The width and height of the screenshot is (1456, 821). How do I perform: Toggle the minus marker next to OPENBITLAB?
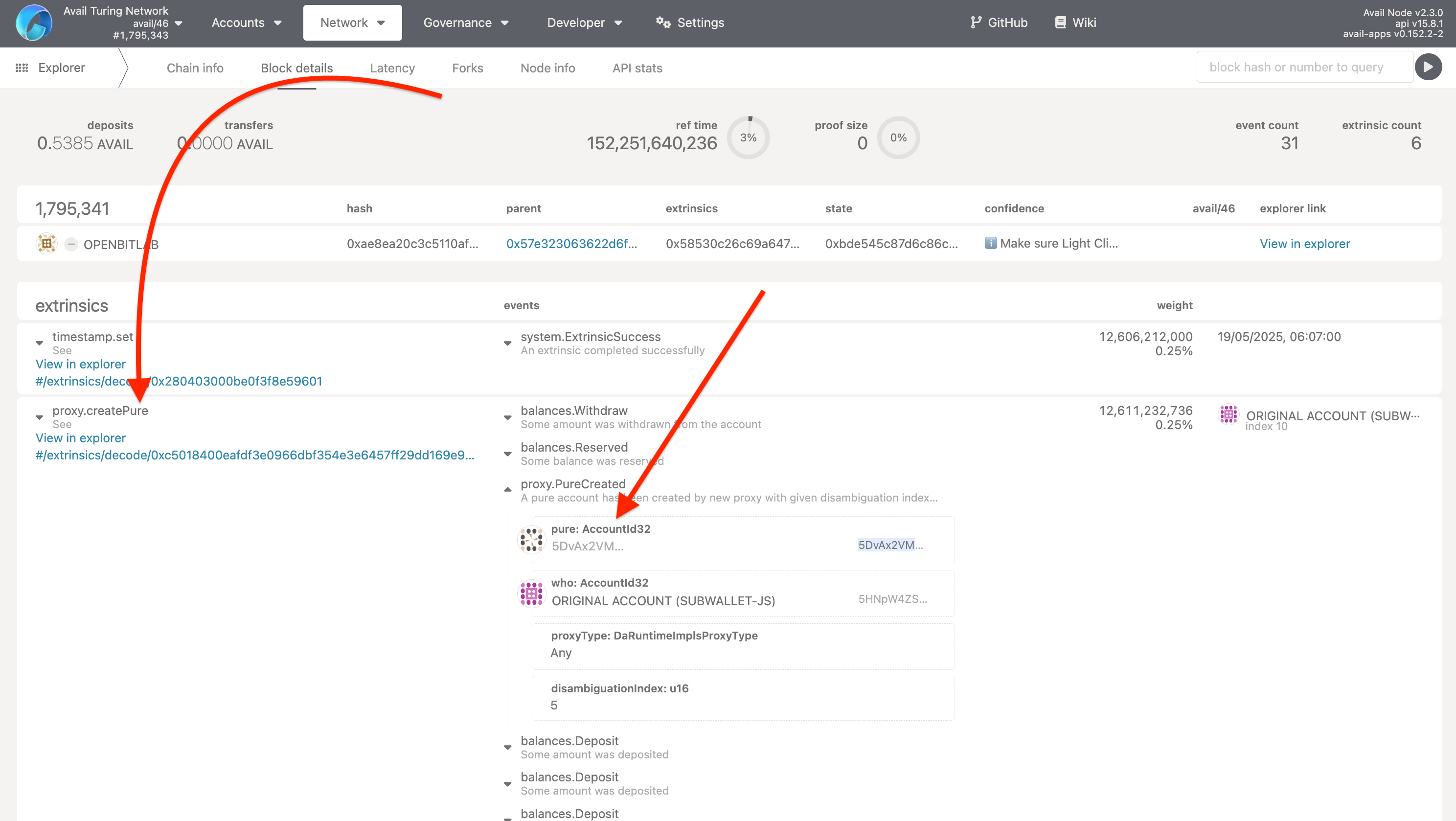pos(71,244)
